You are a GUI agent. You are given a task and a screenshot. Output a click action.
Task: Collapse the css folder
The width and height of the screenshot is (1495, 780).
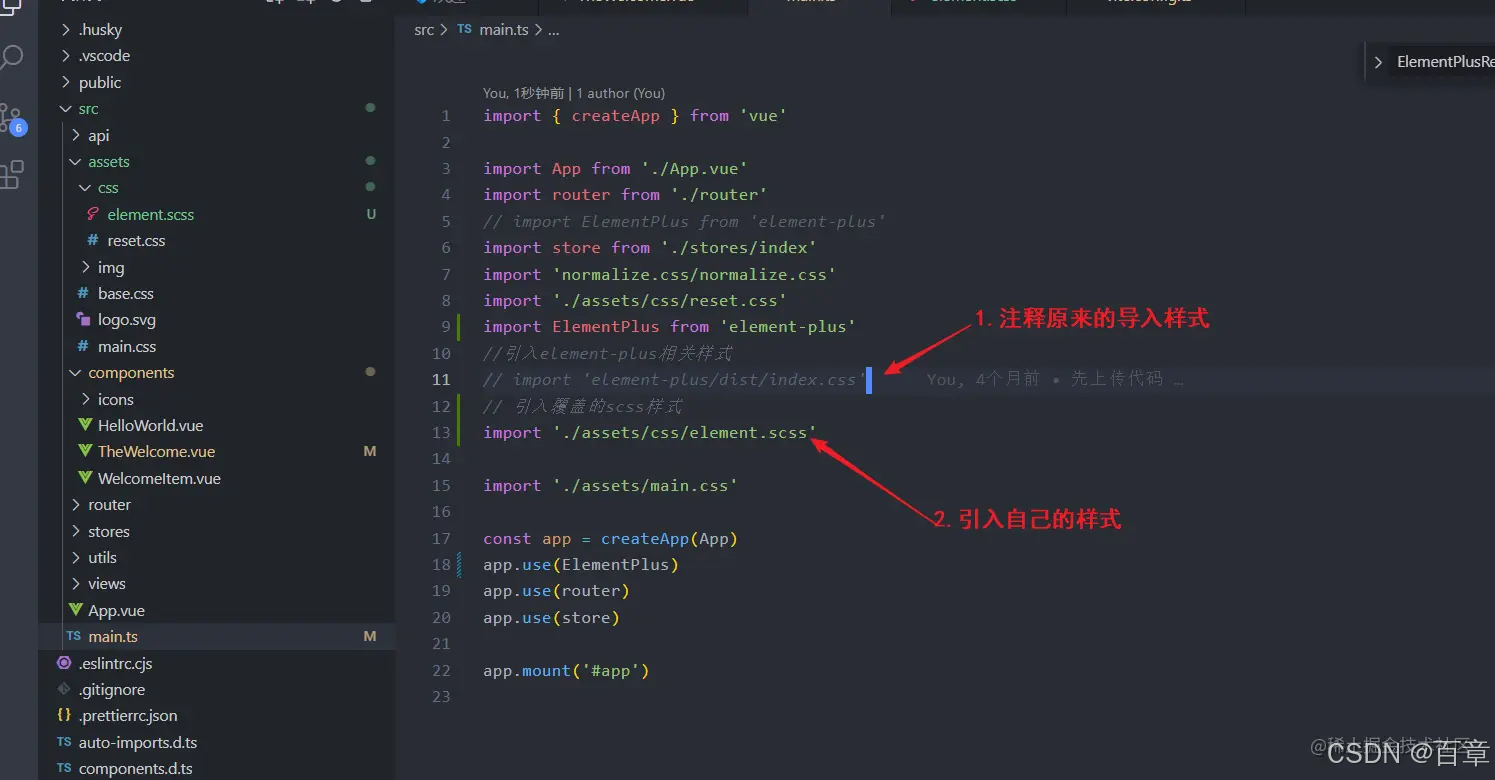click(86, 188)
